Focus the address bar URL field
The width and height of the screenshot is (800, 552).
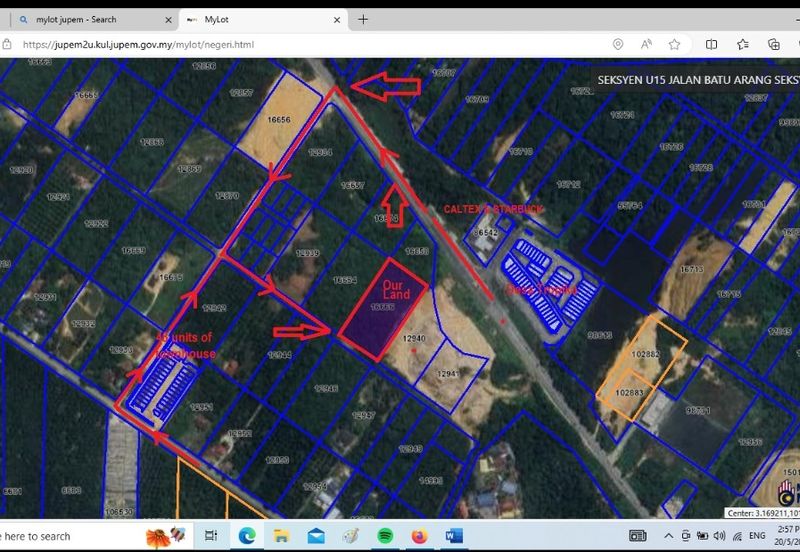(306, 44)
